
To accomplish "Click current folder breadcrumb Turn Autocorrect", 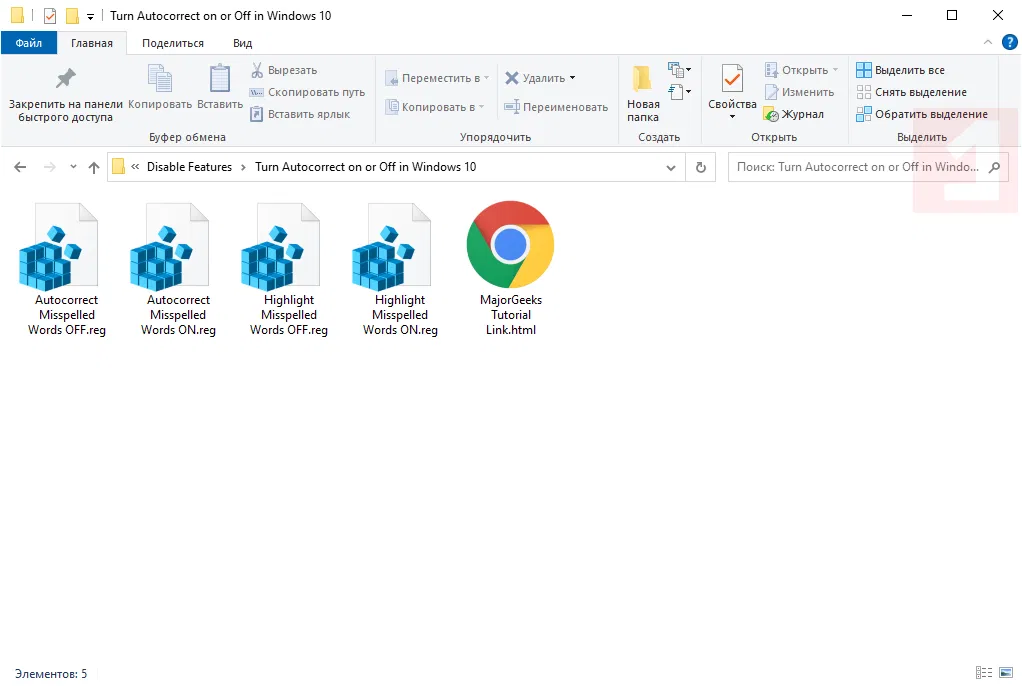I will coord(366,167).
